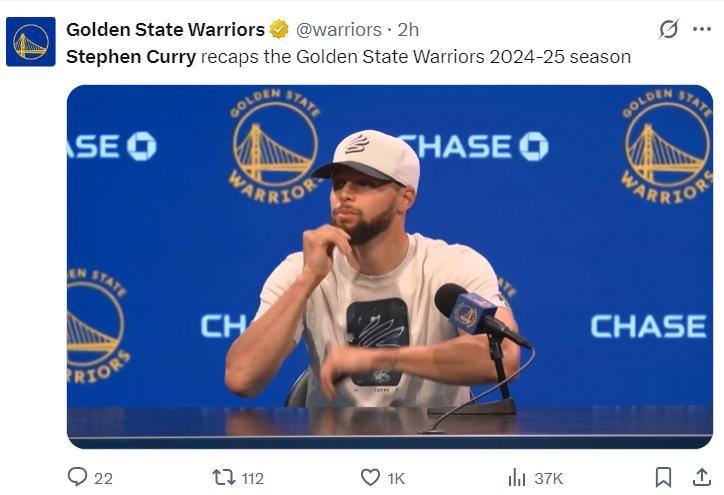Click the 22 replies count
Image resolution: width=724 pixels, height=495 pixels.
103,478
